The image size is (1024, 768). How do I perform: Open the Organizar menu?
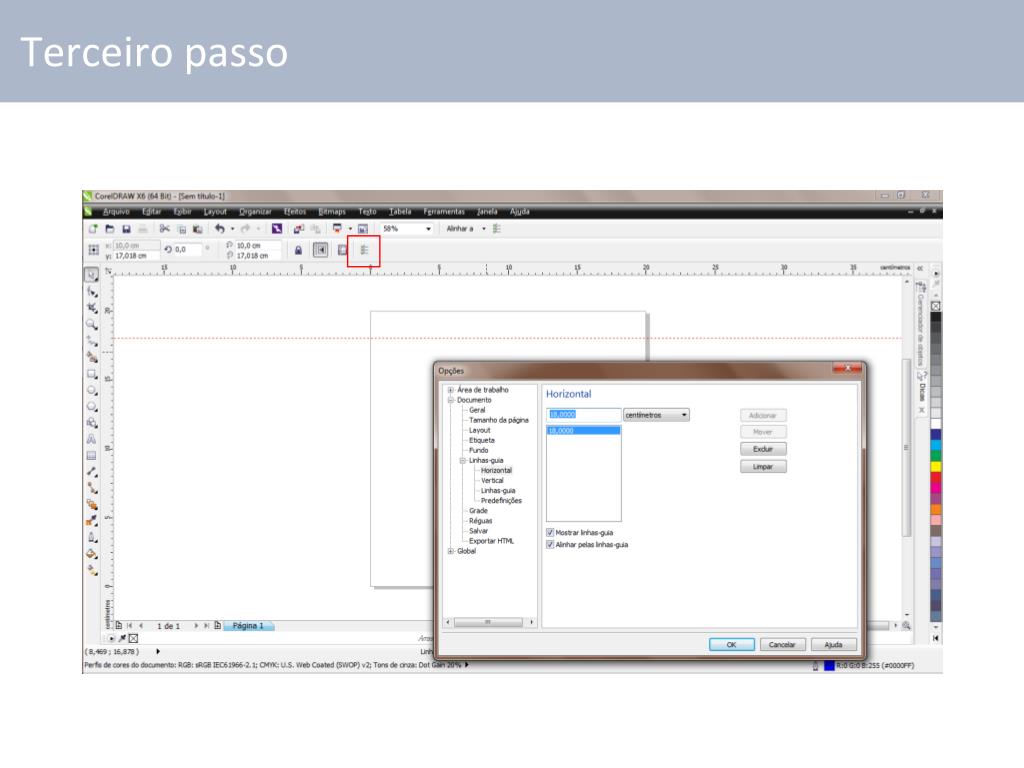[x=255, y=212]
